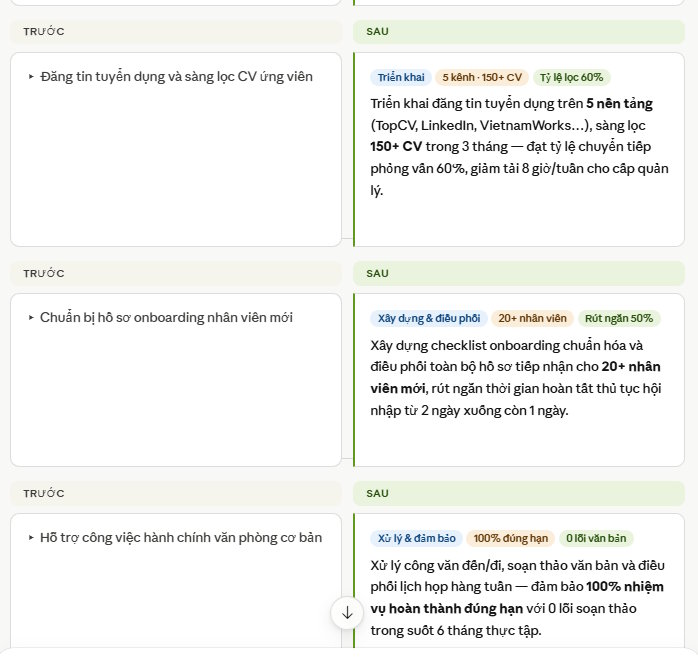Click the first 'TRƯỚC' header bar
The image size is (698, 658).
(176, 32)
